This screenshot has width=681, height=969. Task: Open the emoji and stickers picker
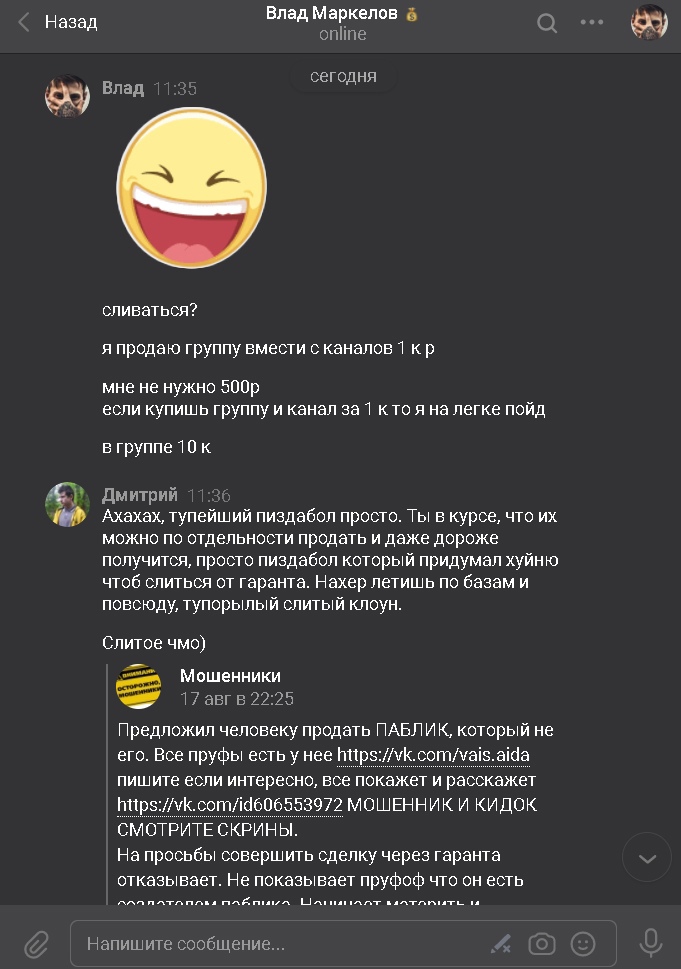583,944
